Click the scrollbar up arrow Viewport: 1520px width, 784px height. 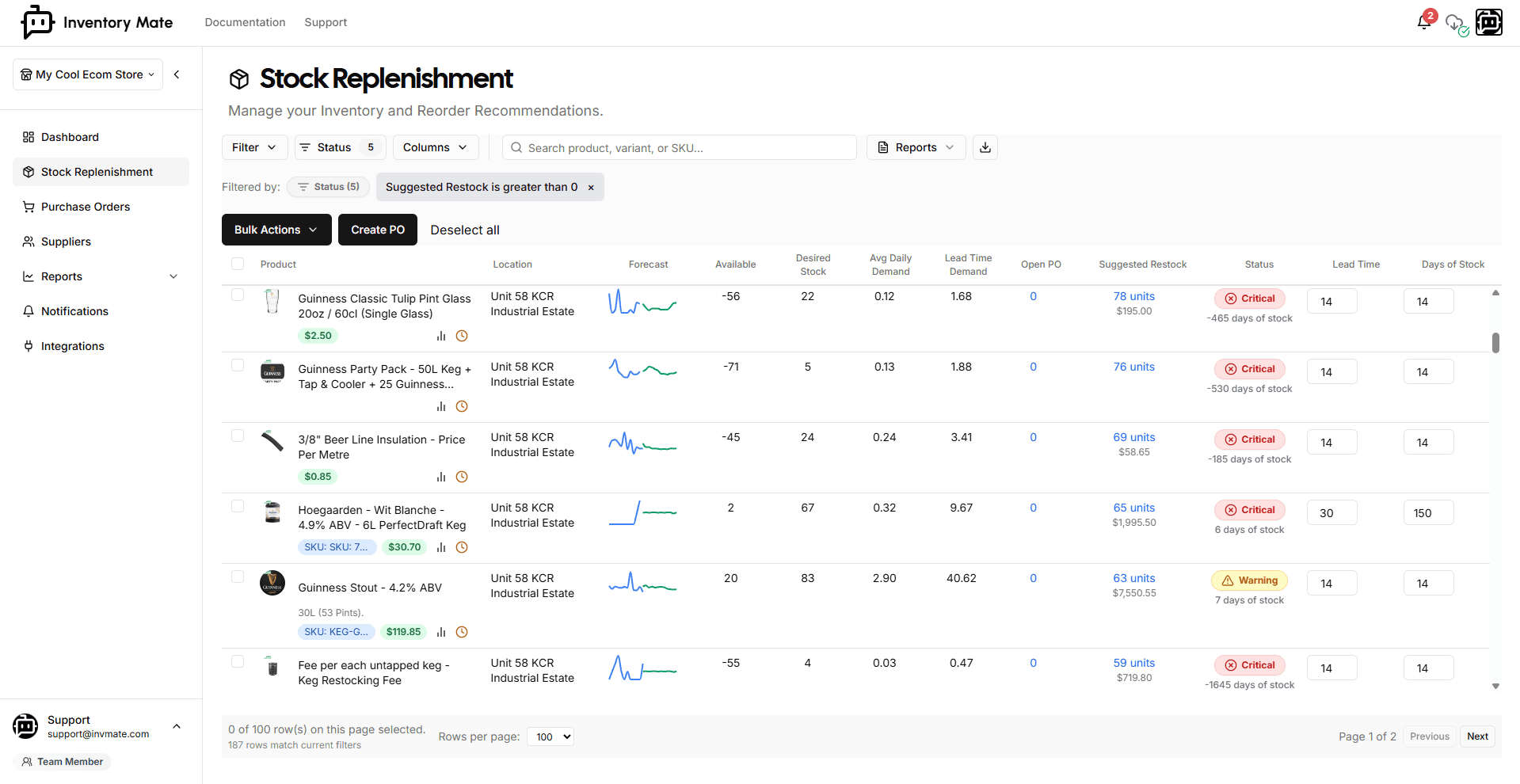click(x=1495, y=293)
